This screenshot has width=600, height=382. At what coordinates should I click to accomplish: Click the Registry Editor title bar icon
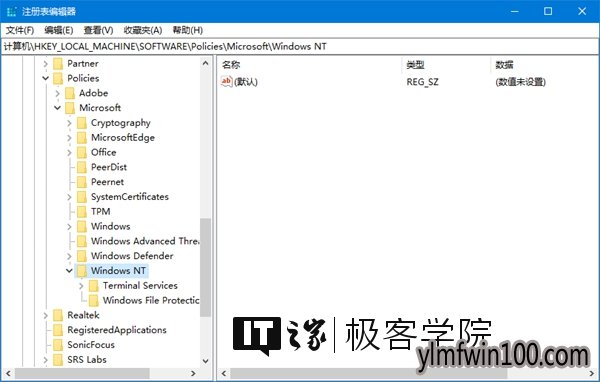pyautogui.click(x=11, y=11)
